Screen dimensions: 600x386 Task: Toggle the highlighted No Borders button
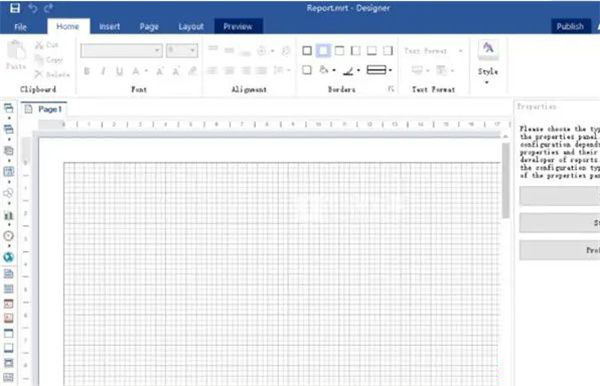323,50
